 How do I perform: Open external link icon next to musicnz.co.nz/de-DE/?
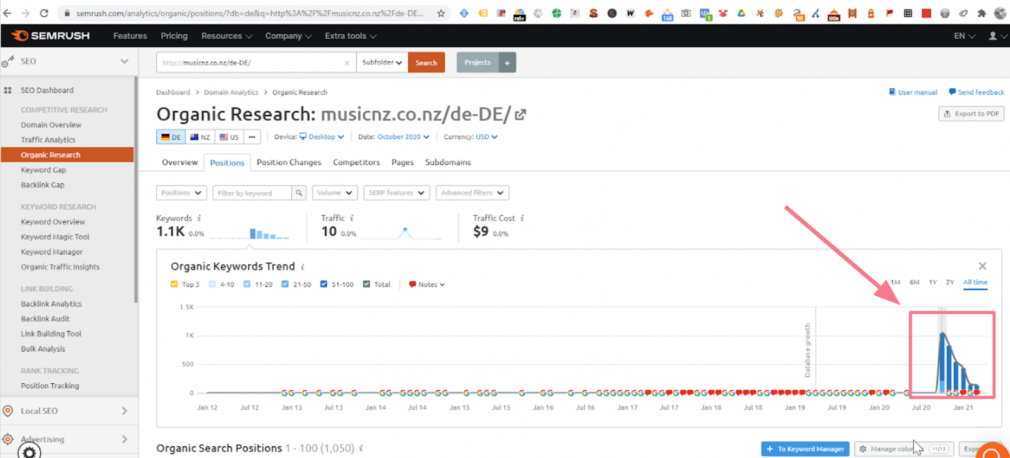(521, 115)
